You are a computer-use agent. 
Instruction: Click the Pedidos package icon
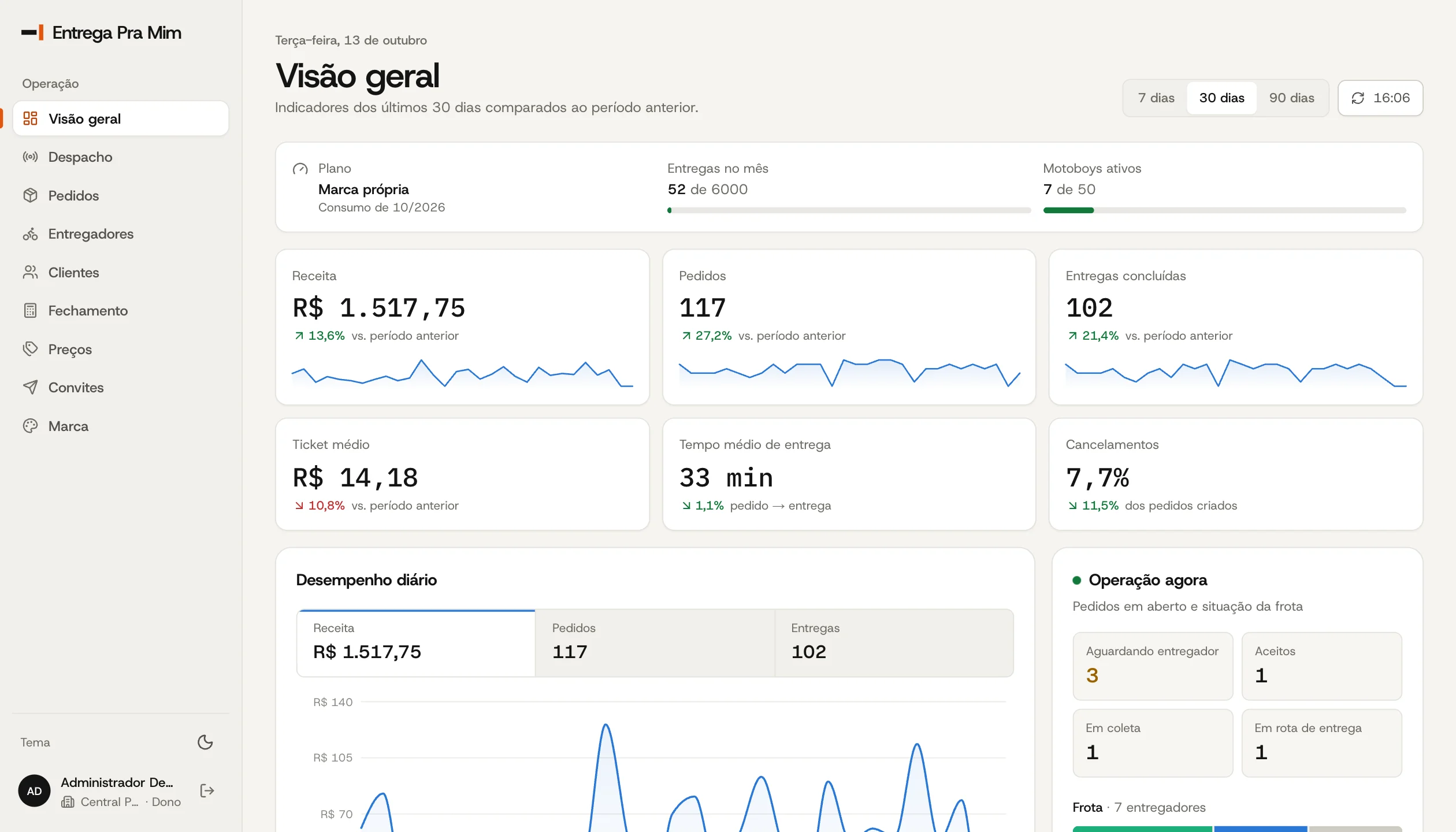(x=30, y=195)
